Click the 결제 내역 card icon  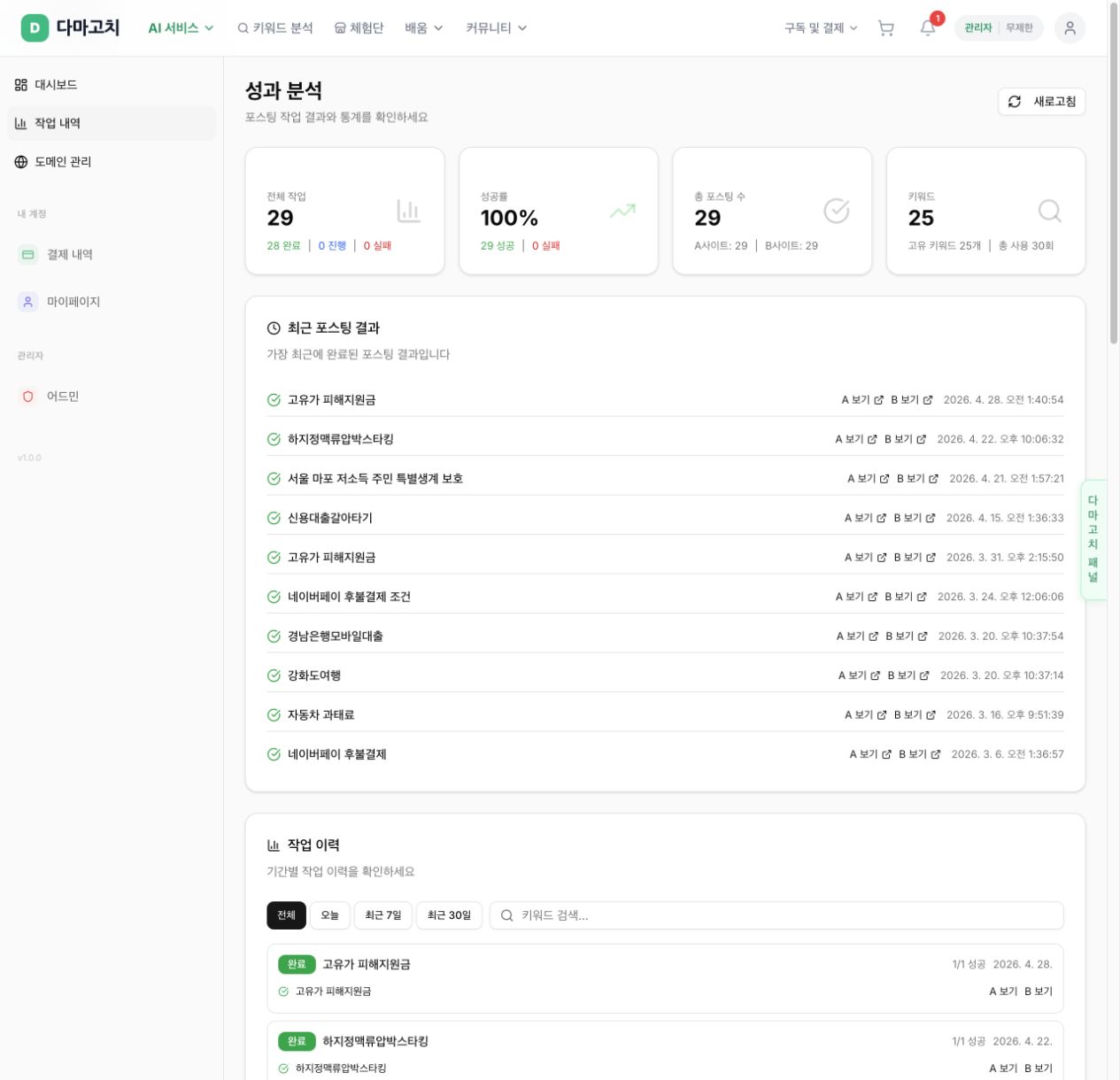28,255
